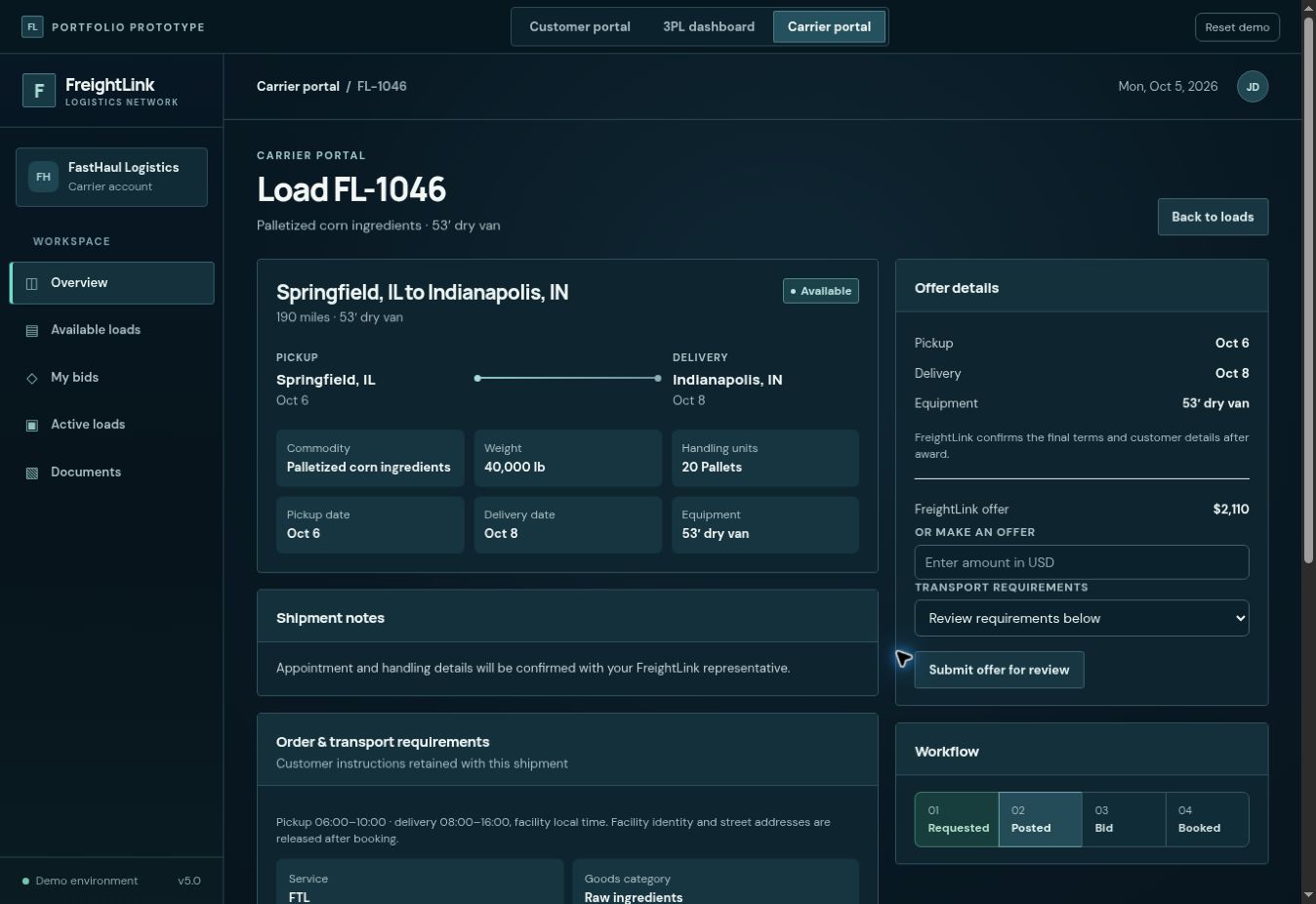Image resolution: width=1316 pixels, height=904 pixels.
Task: Click the Commodity Palletized corn ingredients card
Action: coord(370,458)
